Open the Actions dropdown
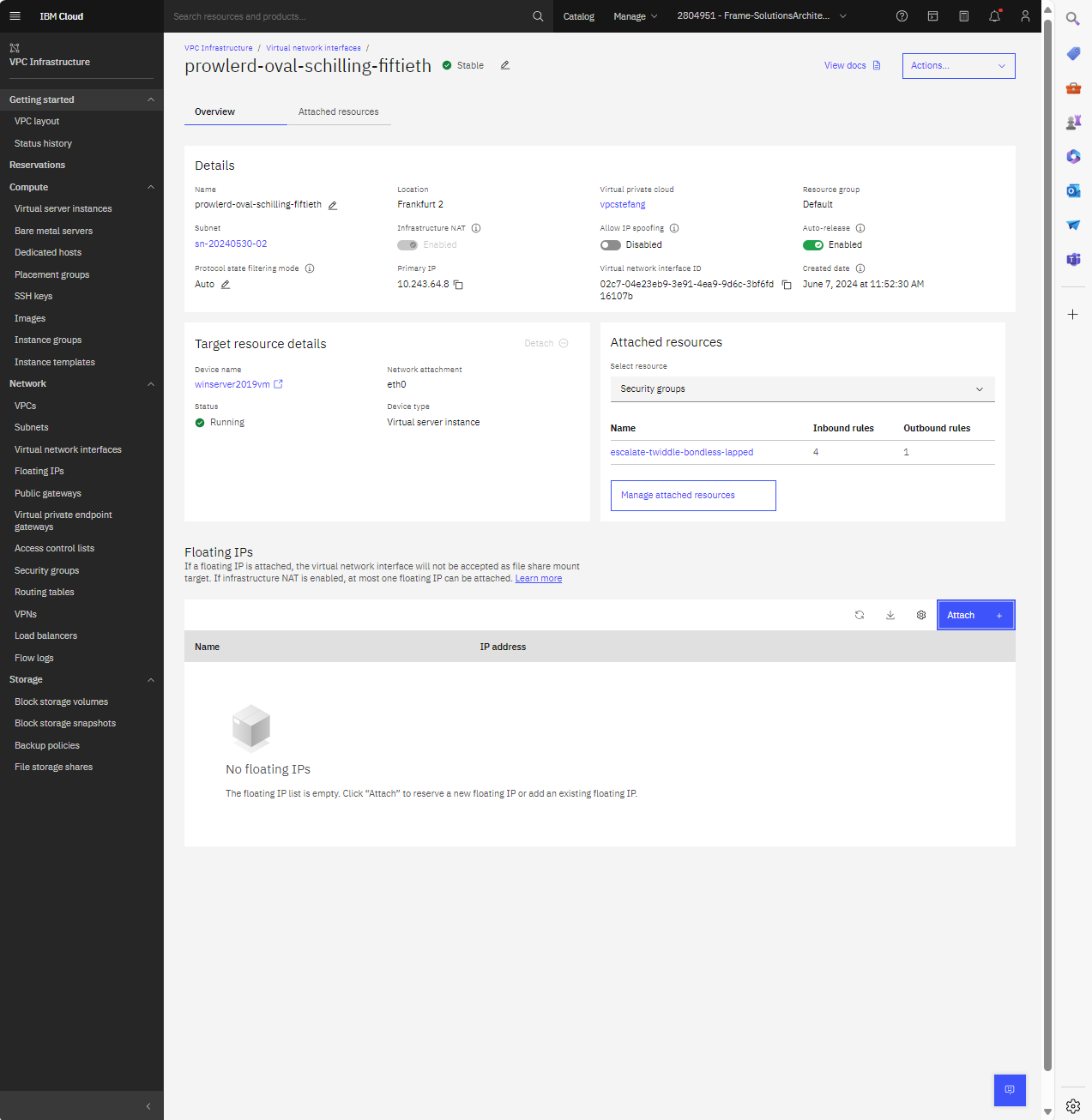The image size is (1092, 1120). [958, 65]
